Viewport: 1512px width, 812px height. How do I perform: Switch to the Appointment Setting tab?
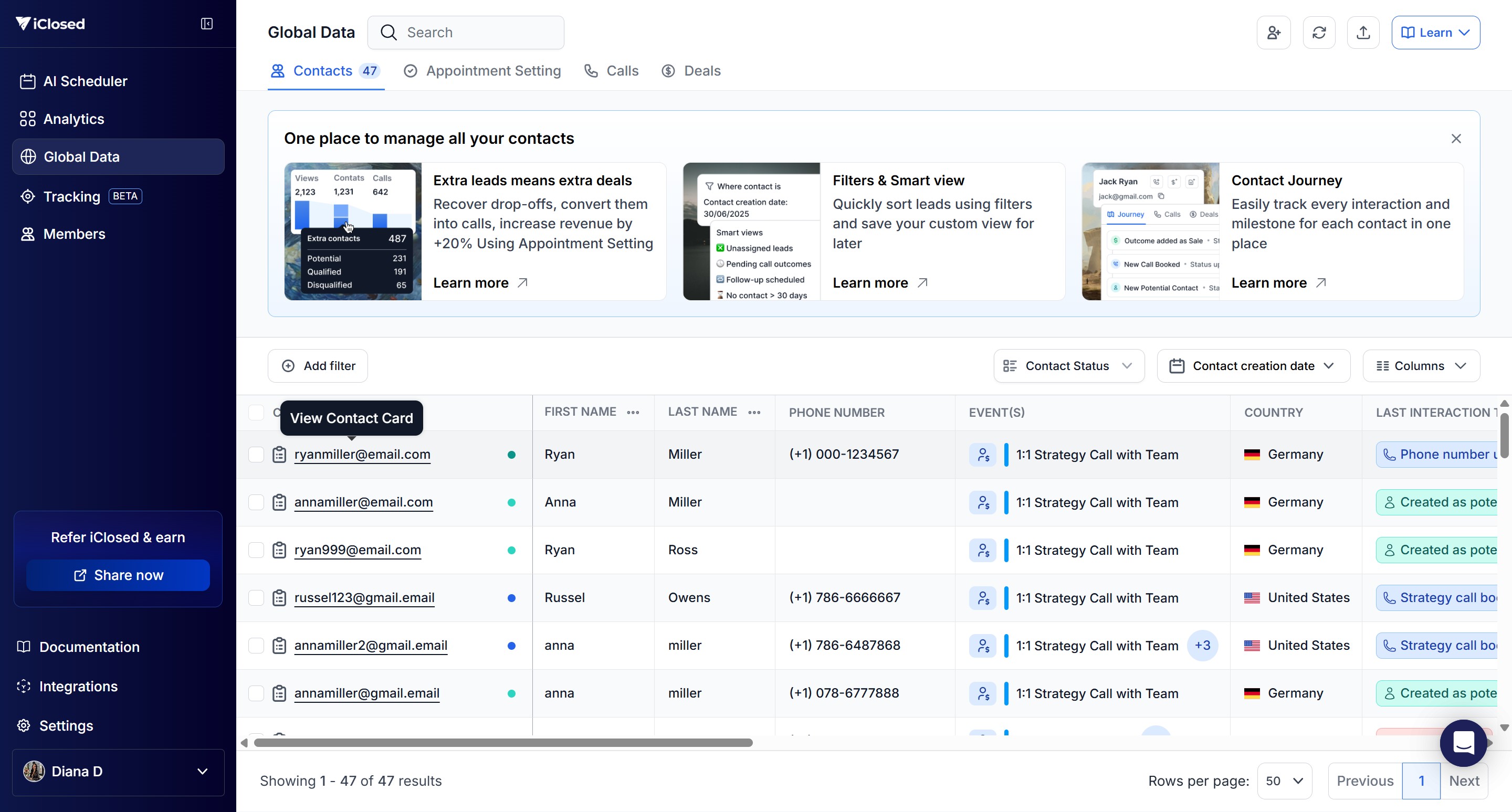(x=482, y=71)
